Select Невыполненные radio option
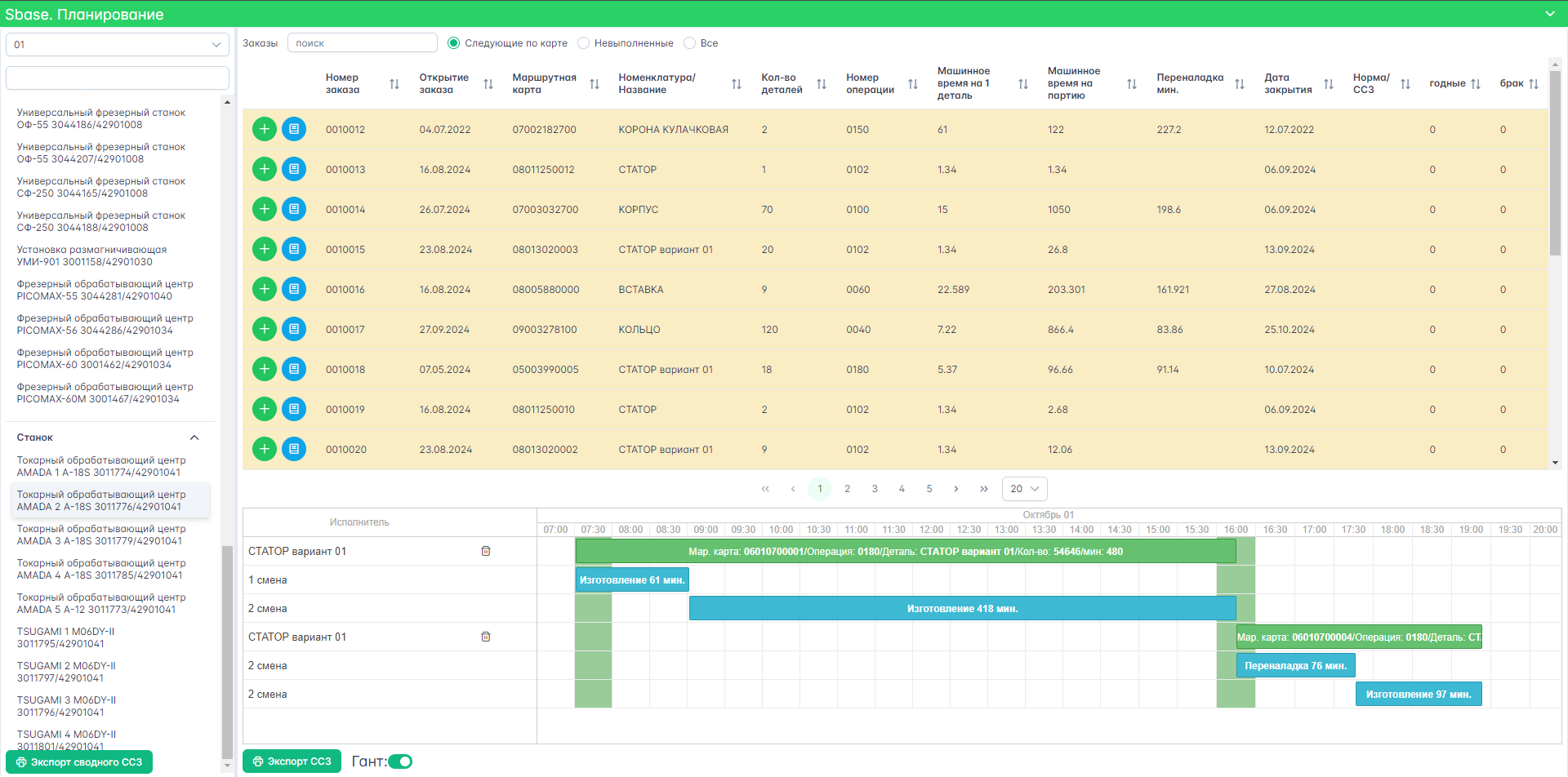 tap(583, 43)
